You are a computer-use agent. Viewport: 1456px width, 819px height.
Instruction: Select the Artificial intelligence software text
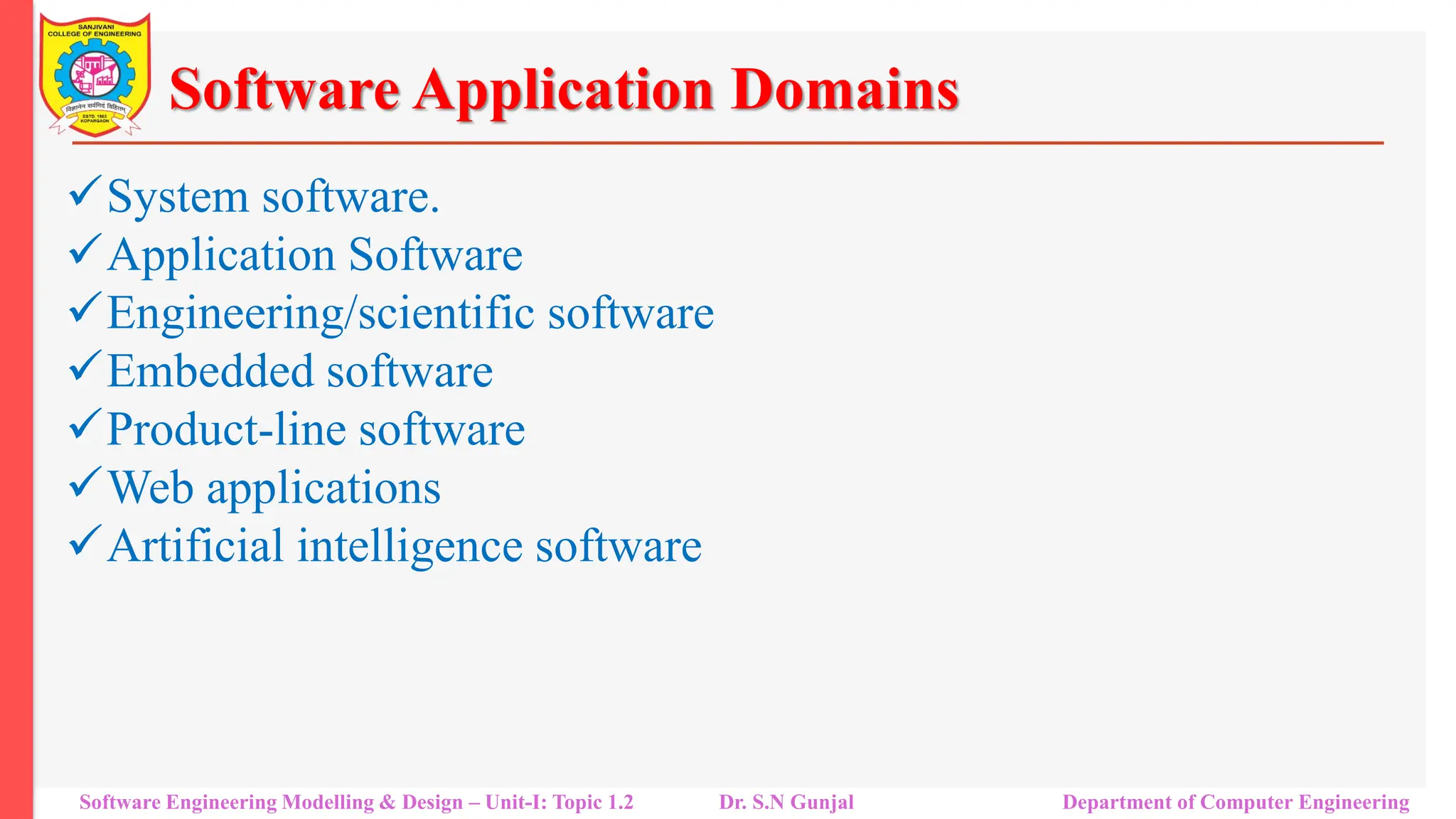405,547
